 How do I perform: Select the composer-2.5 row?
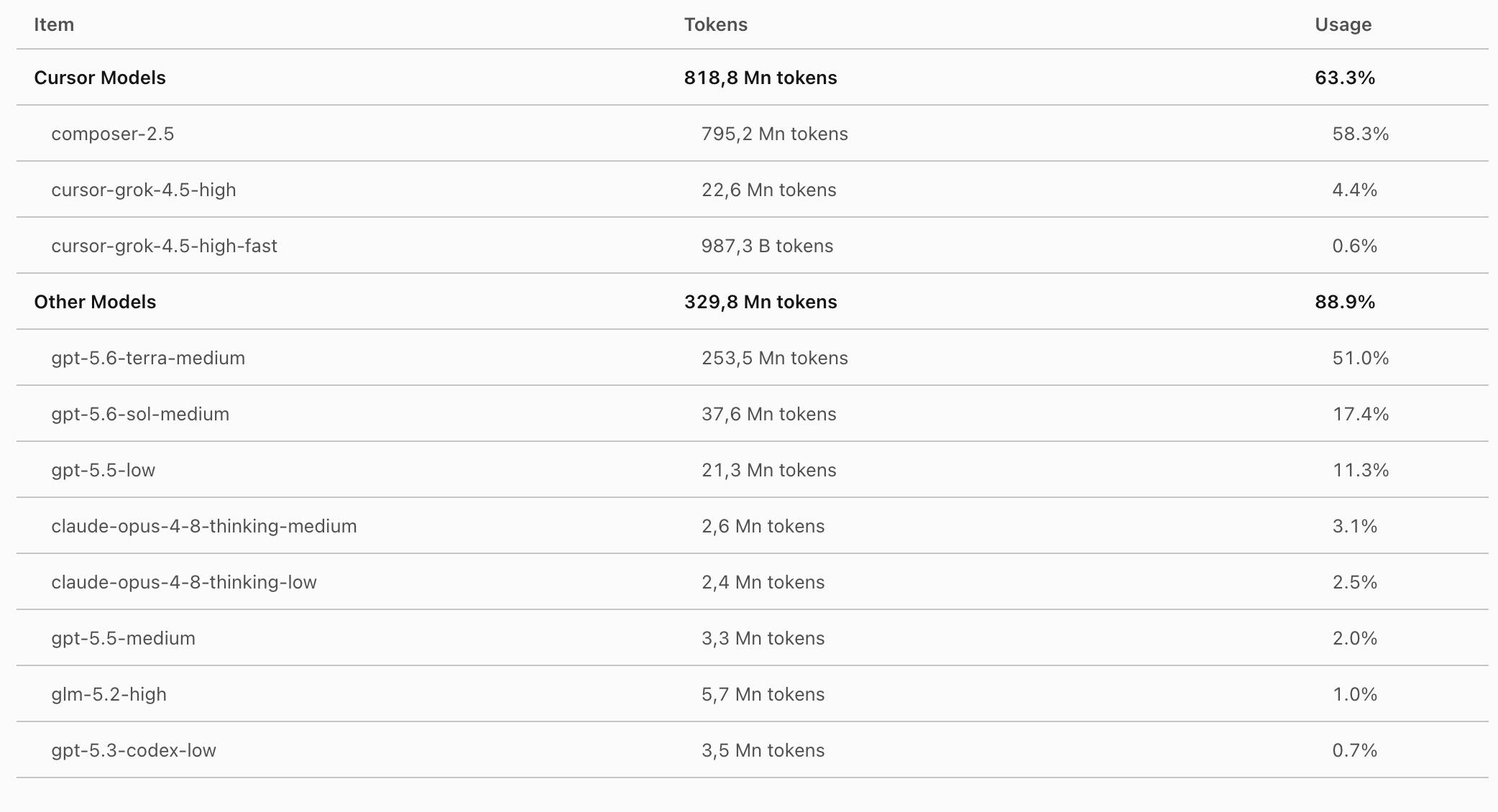tap(752, 134)
